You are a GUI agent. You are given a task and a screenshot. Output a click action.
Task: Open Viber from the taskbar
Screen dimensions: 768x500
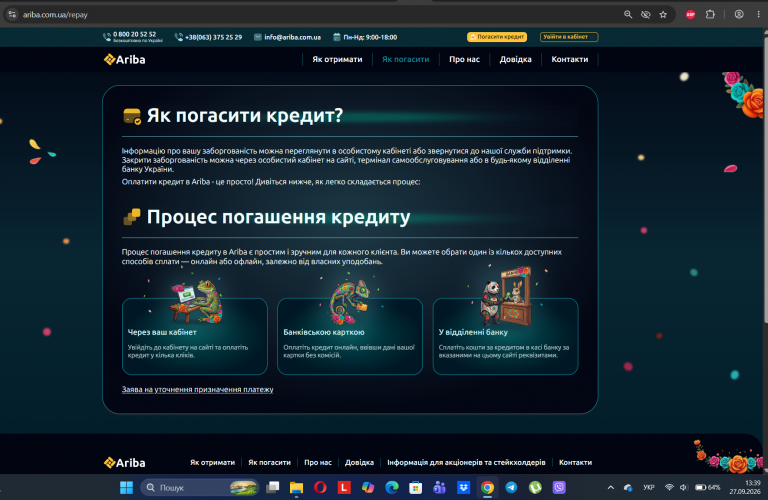click(559, 488)
